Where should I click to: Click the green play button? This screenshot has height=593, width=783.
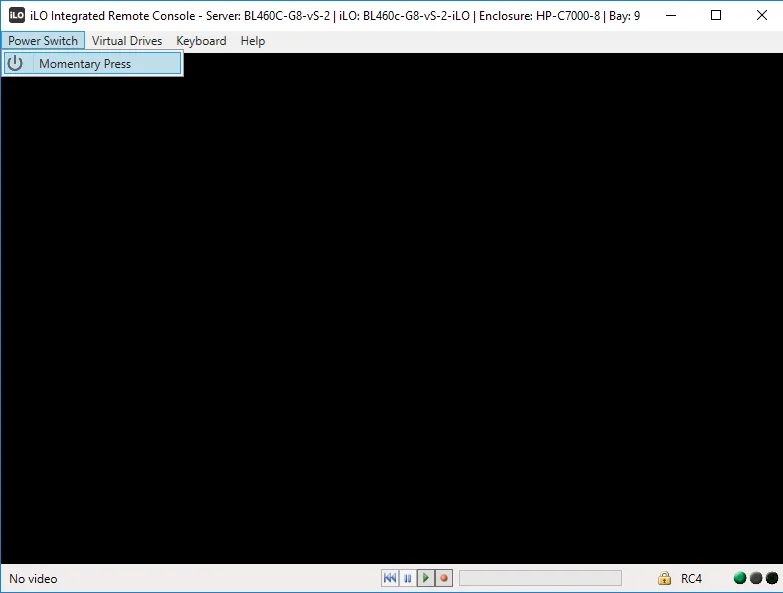point(425,578)
